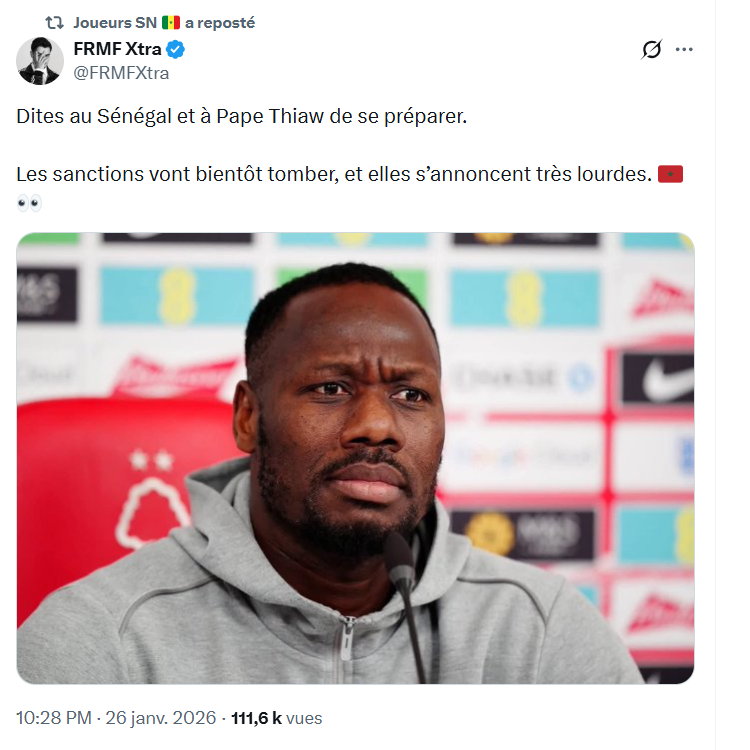This screenshot has height=750, width=750.
Task: Click the Senegal flag emoji beside Joueurs SN
Action: tap(170, 22)
